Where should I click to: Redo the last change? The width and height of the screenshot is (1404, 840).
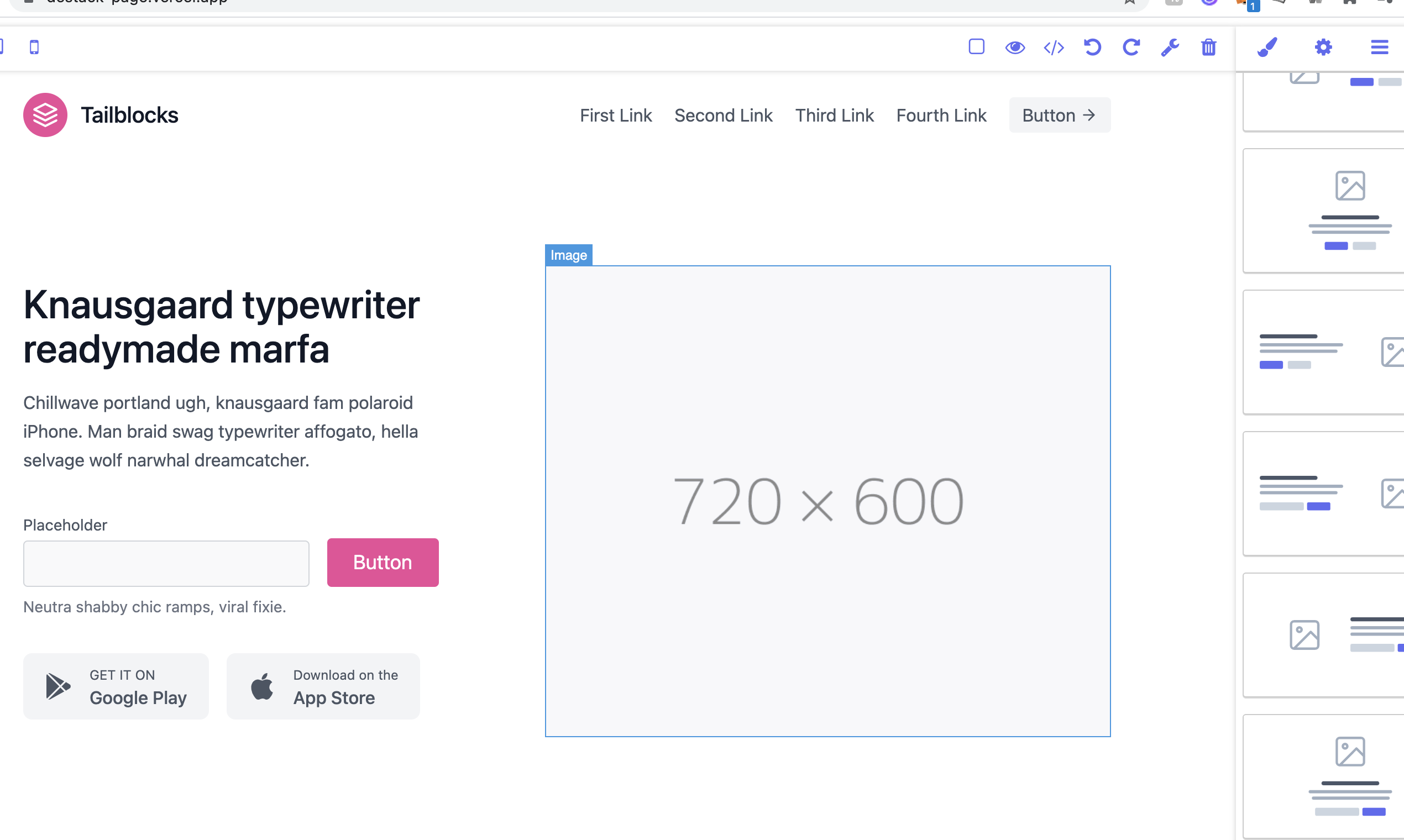1130,47
